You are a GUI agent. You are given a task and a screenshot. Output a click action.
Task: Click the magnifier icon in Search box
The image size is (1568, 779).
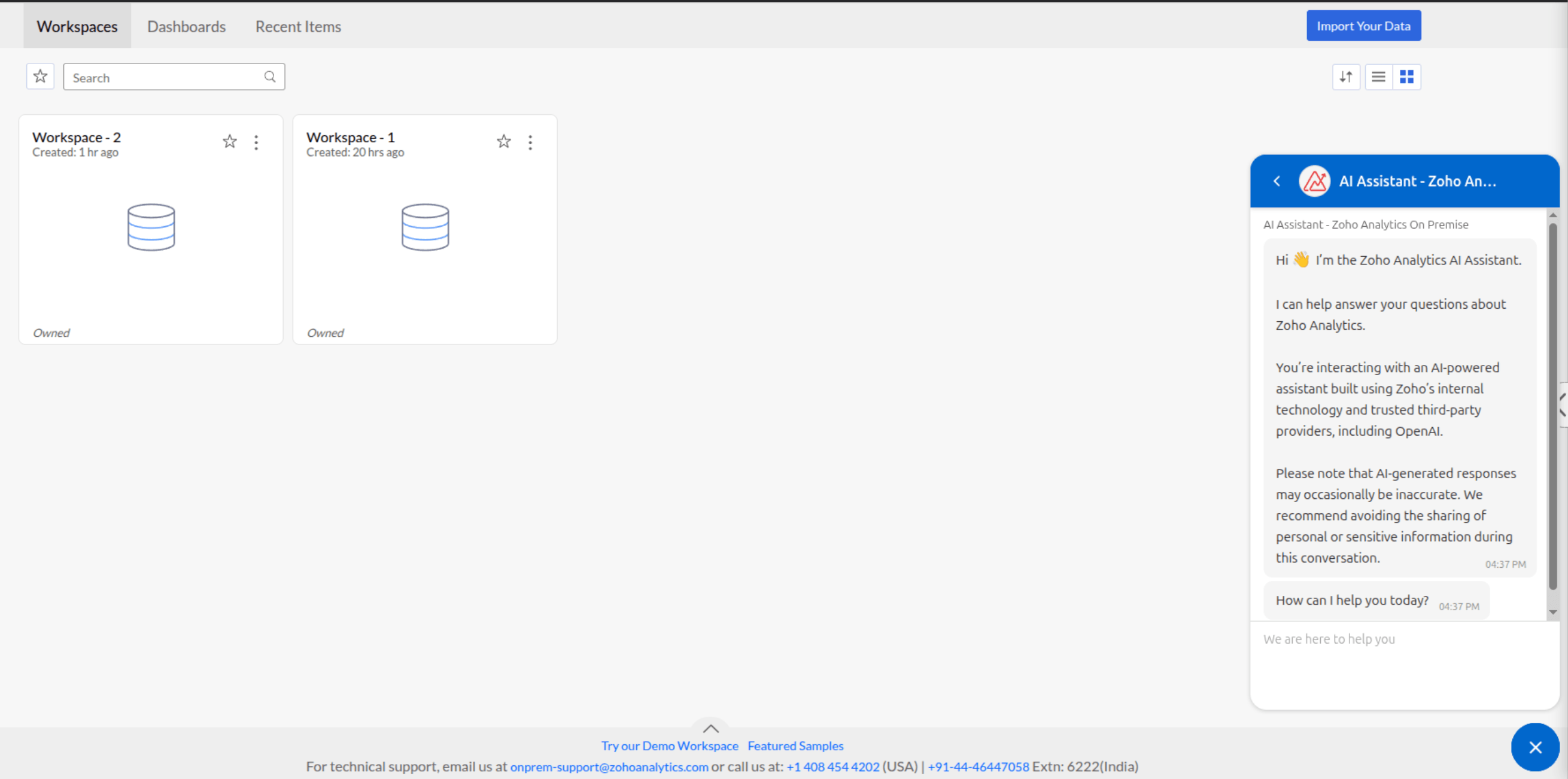[270, 77]
